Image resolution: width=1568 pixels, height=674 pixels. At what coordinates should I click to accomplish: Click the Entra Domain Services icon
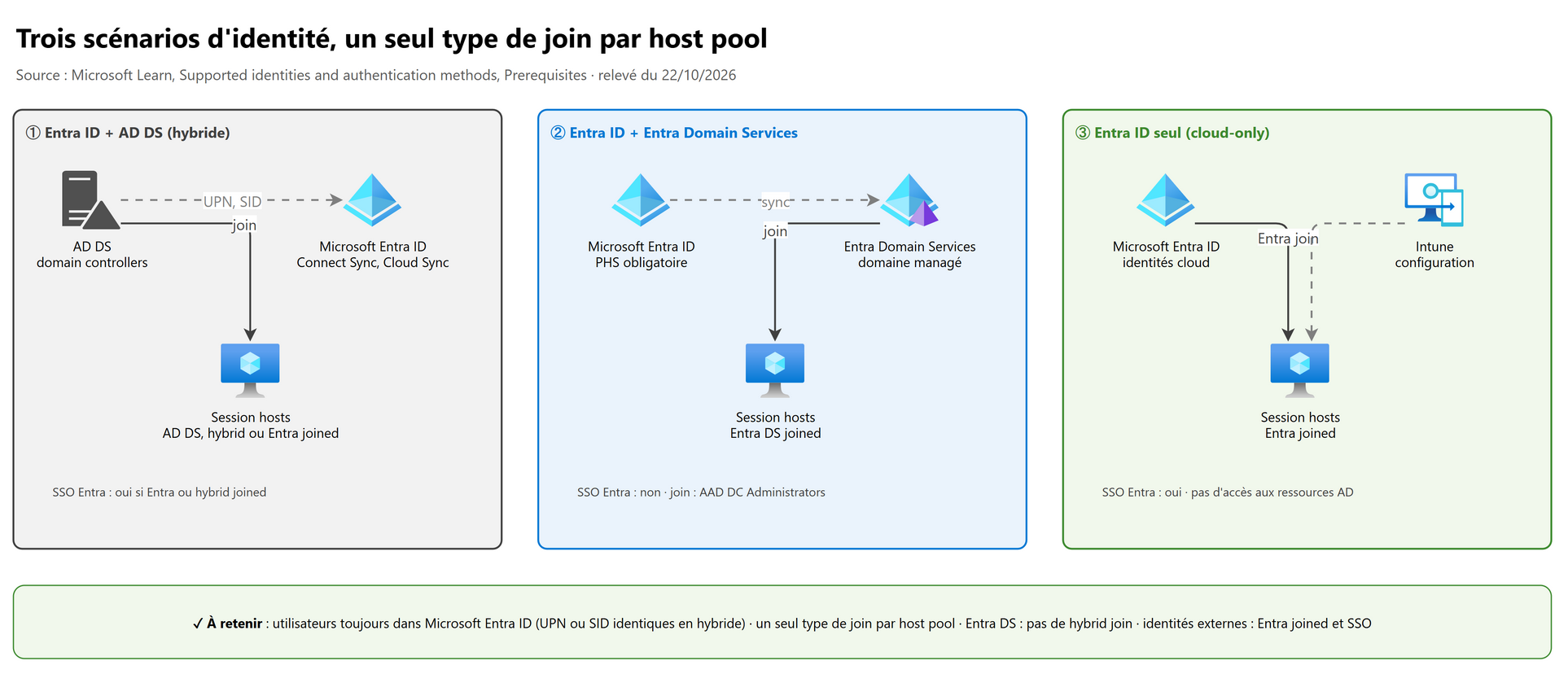[909, 199]
